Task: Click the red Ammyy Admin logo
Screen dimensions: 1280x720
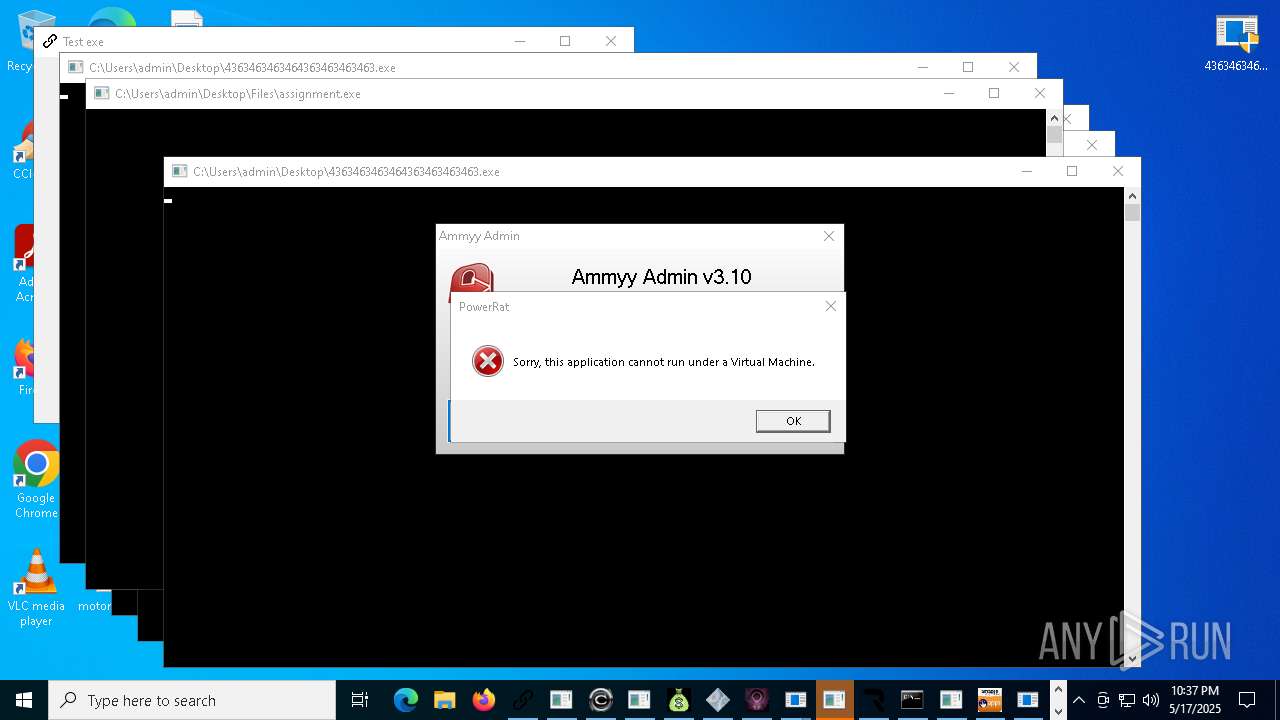Action: (471, 277)
